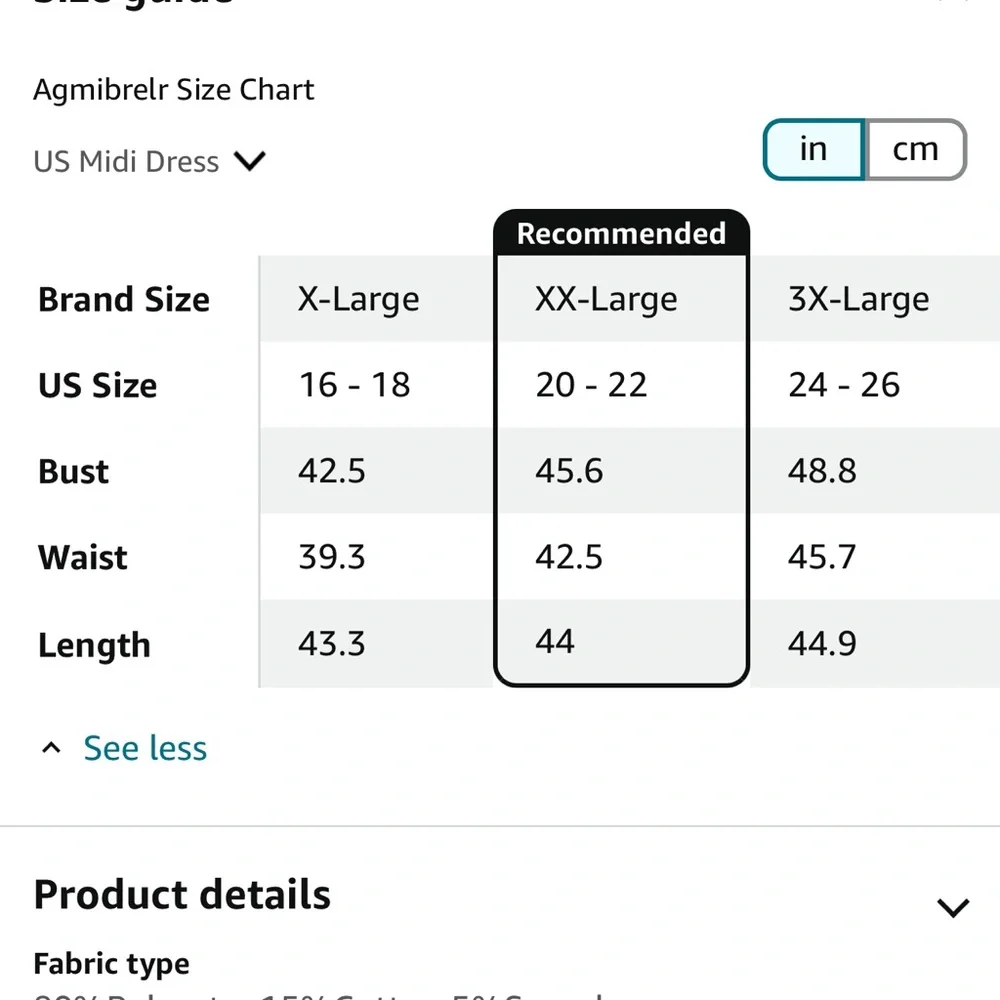This screenshot has width=1000, height=1000.
Task: Click the US size 16 - 18 cell
Action: (354, 385)
